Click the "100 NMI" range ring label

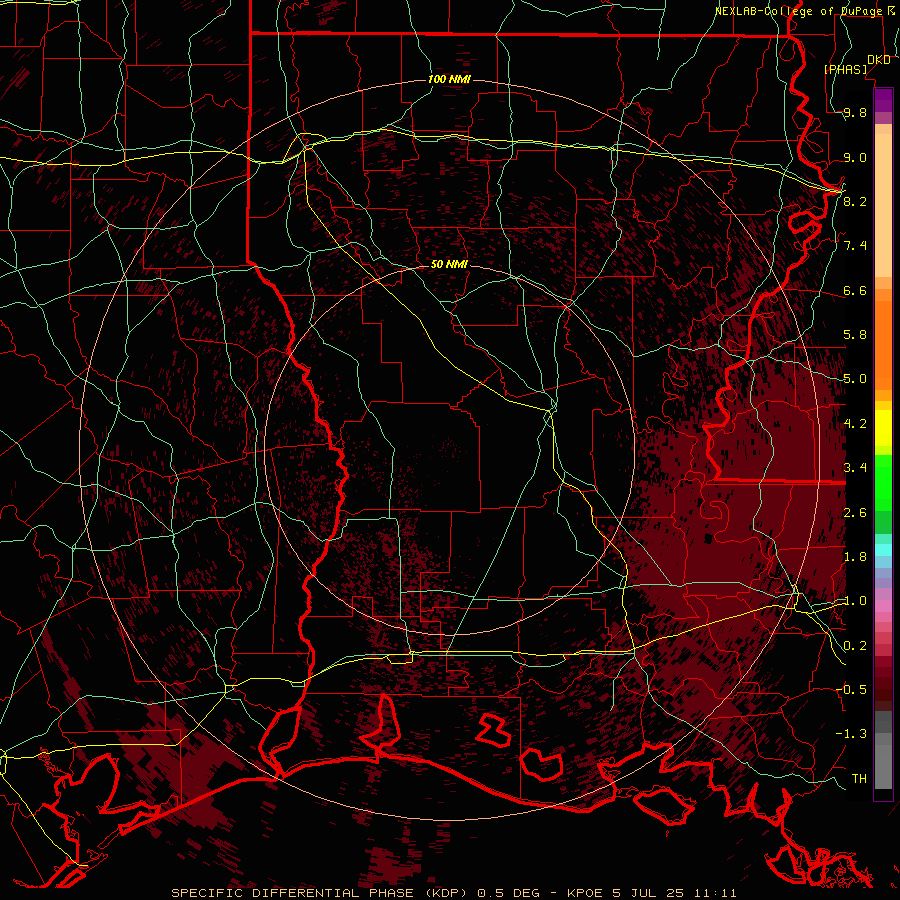[x=449, y=79]
